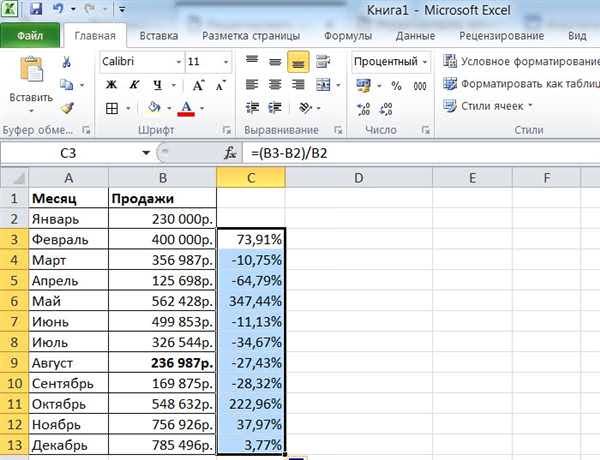600x460 pixels.
Task: Apply comma style 000 button
Action: (420, 86)
